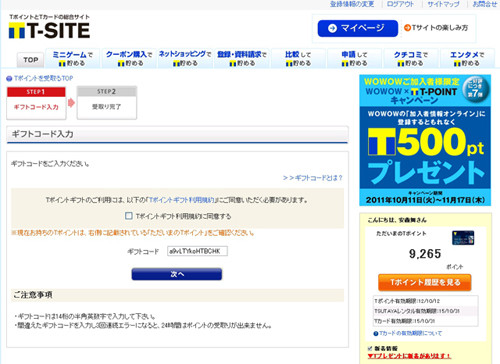The image size is (500, 364).
Task: Open the Tポイントギフト利用規約 link
Action: click(181, 200)
